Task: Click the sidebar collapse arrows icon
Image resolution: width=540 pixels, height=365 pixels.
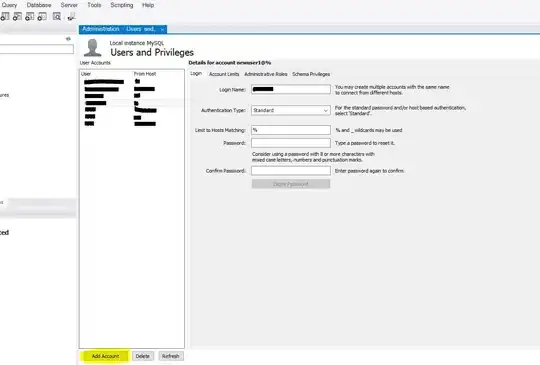Action: click(x=68, y=39)
